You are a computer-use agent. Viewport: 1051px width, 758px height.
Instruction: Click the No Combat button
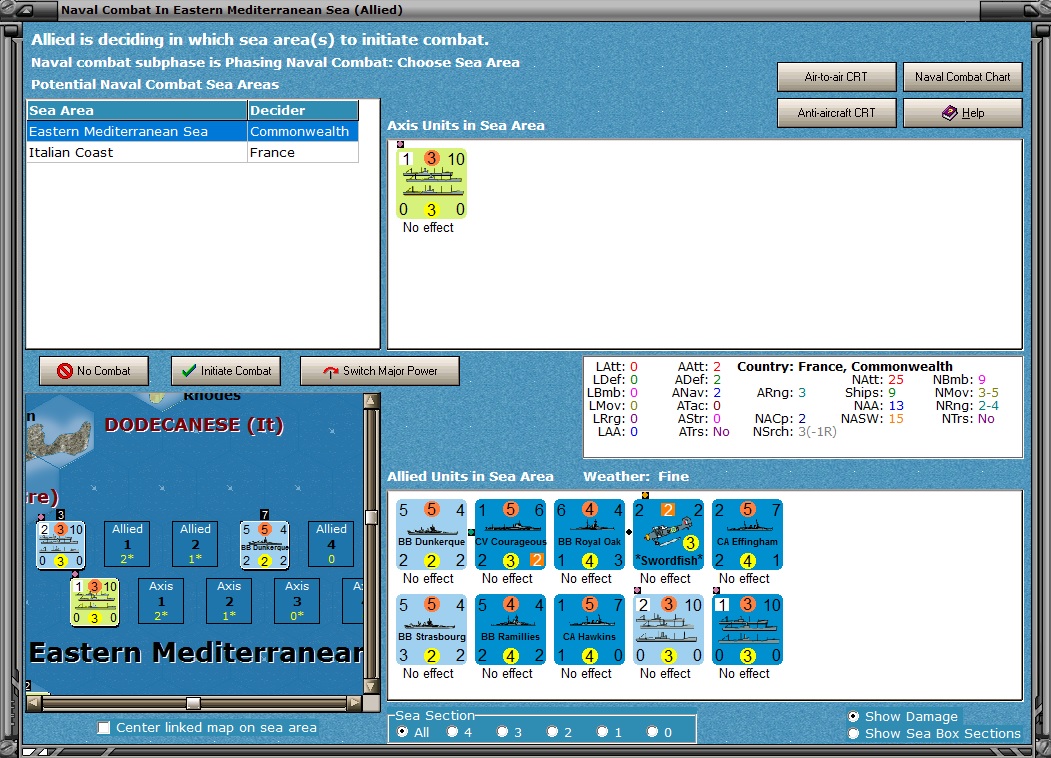[x=94, y=371]
